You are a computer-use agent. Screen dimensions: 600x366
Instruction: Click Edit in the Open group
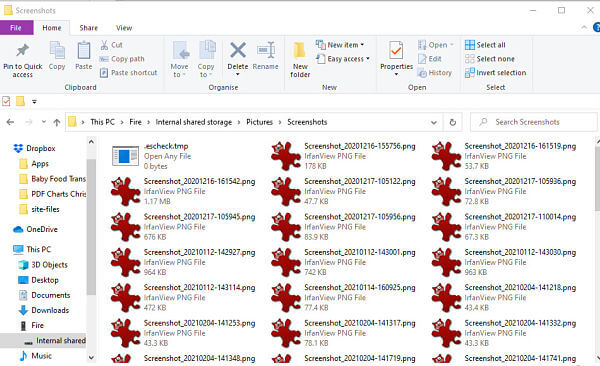(x=430, y=59)
